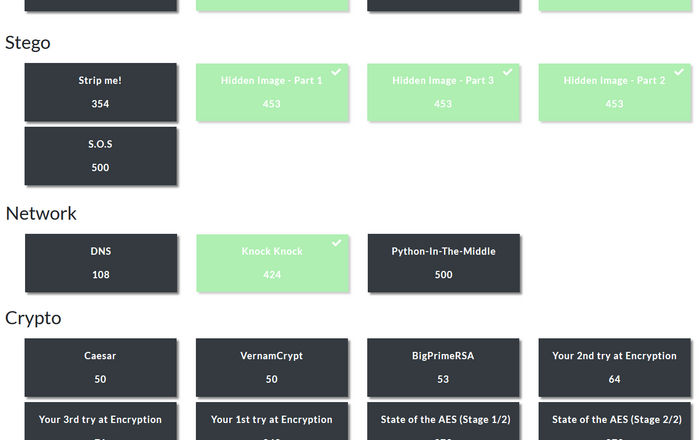Click solved checkmark on Hidden Image Part 2
The height and width of the screenshot is (440, 700).
coord(679,72)
